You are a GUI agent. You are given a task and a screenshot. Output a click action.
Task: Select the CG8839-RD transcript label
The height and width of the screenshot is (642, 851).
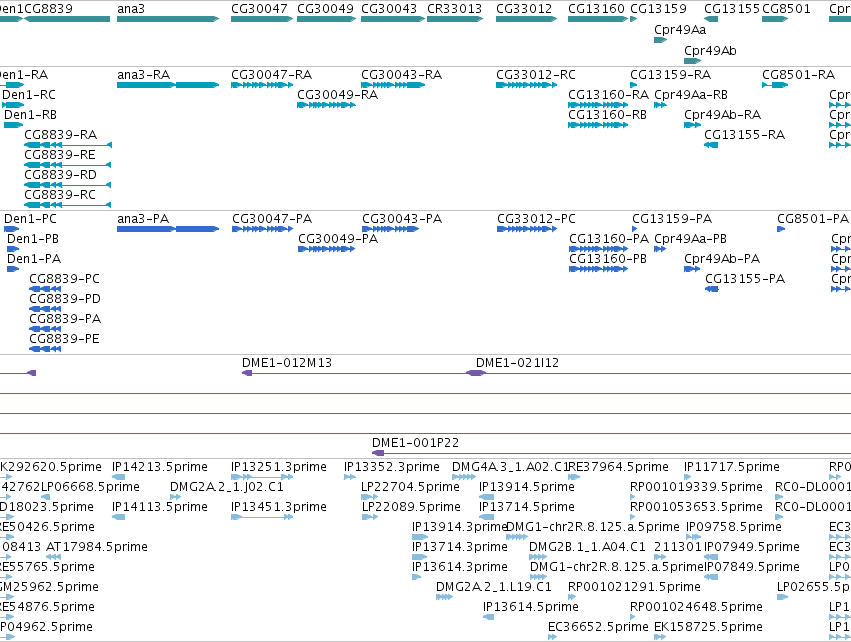coord(60,175)
